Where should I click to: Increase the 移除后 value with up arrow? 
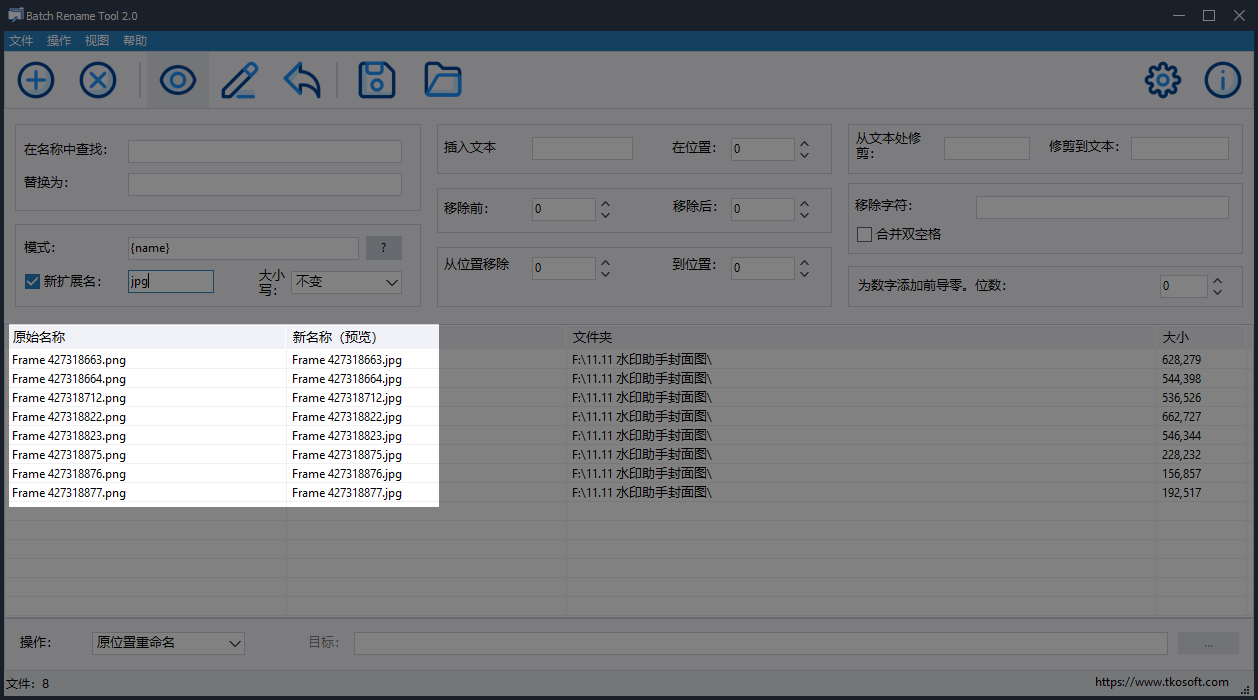(804, 204)
